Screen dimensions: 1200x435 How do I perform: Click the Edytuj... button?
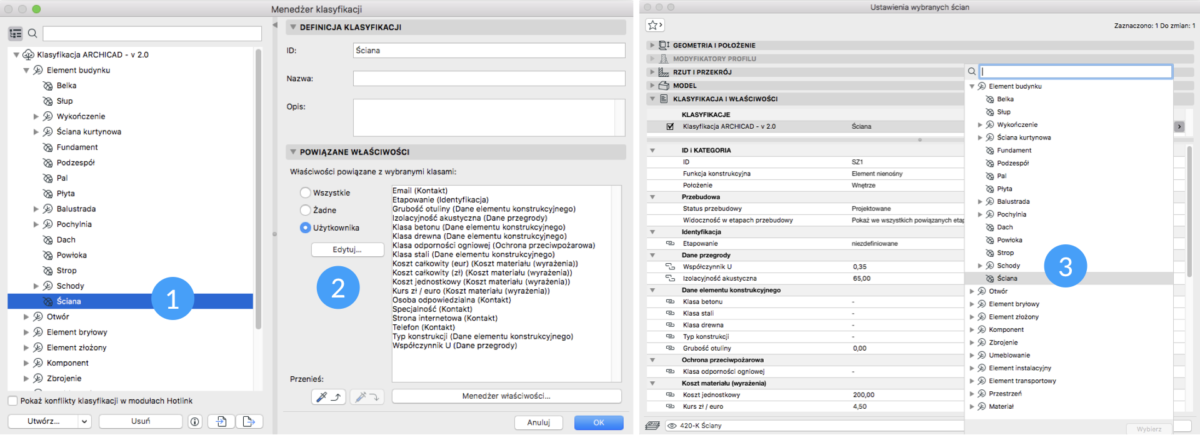(x=348, y=249)
